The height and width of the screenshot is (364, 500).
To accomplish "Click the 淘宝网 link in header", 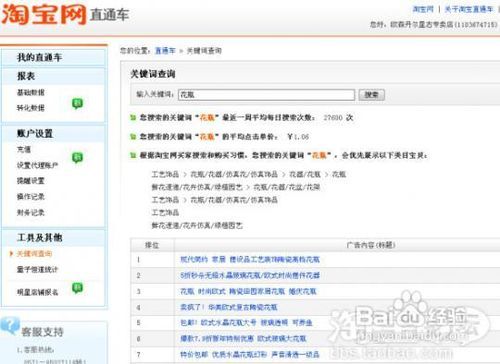I will (x=423, y=9).
